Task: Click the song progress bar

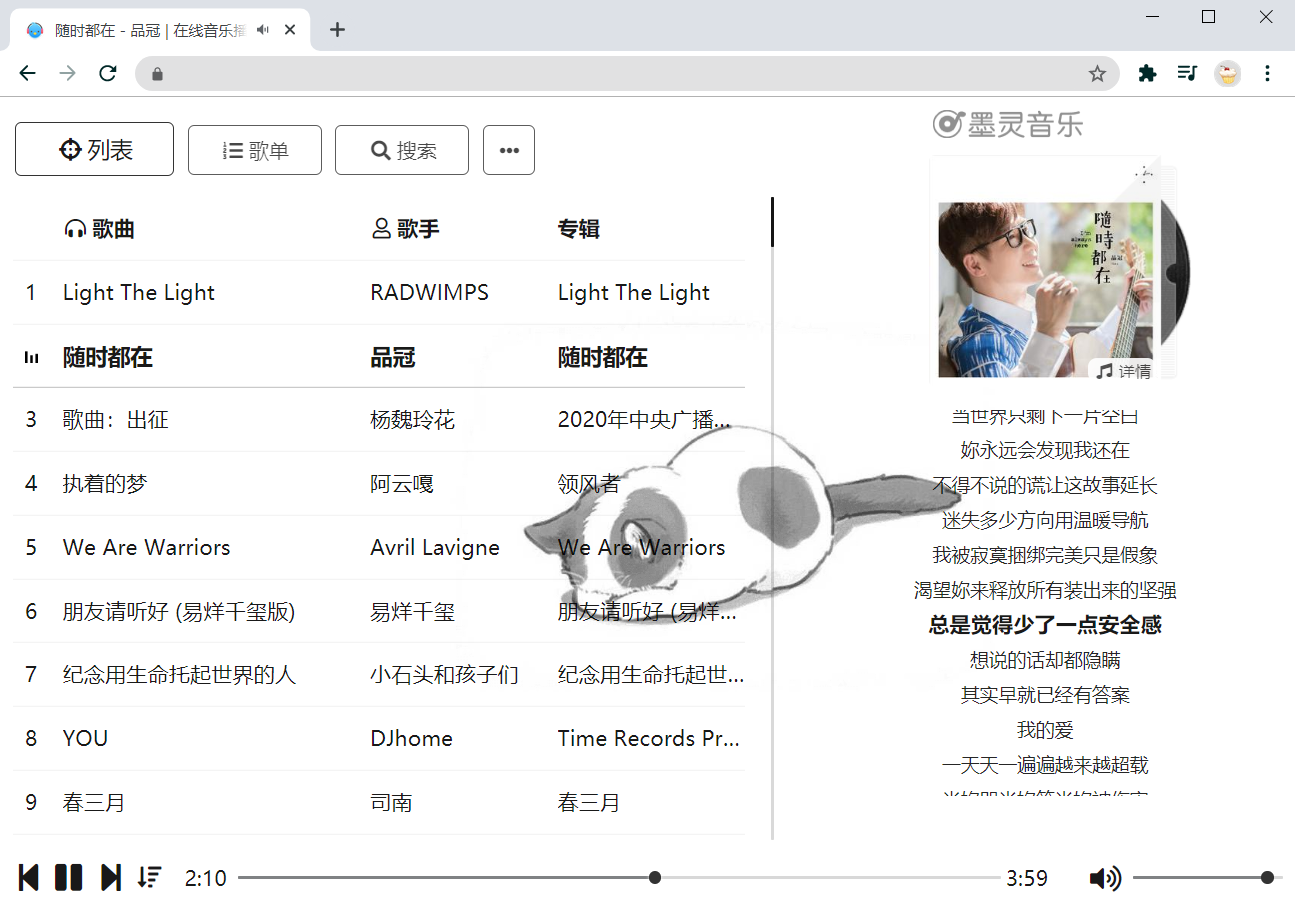Action: pyautogui.click(x=618, y=878)
